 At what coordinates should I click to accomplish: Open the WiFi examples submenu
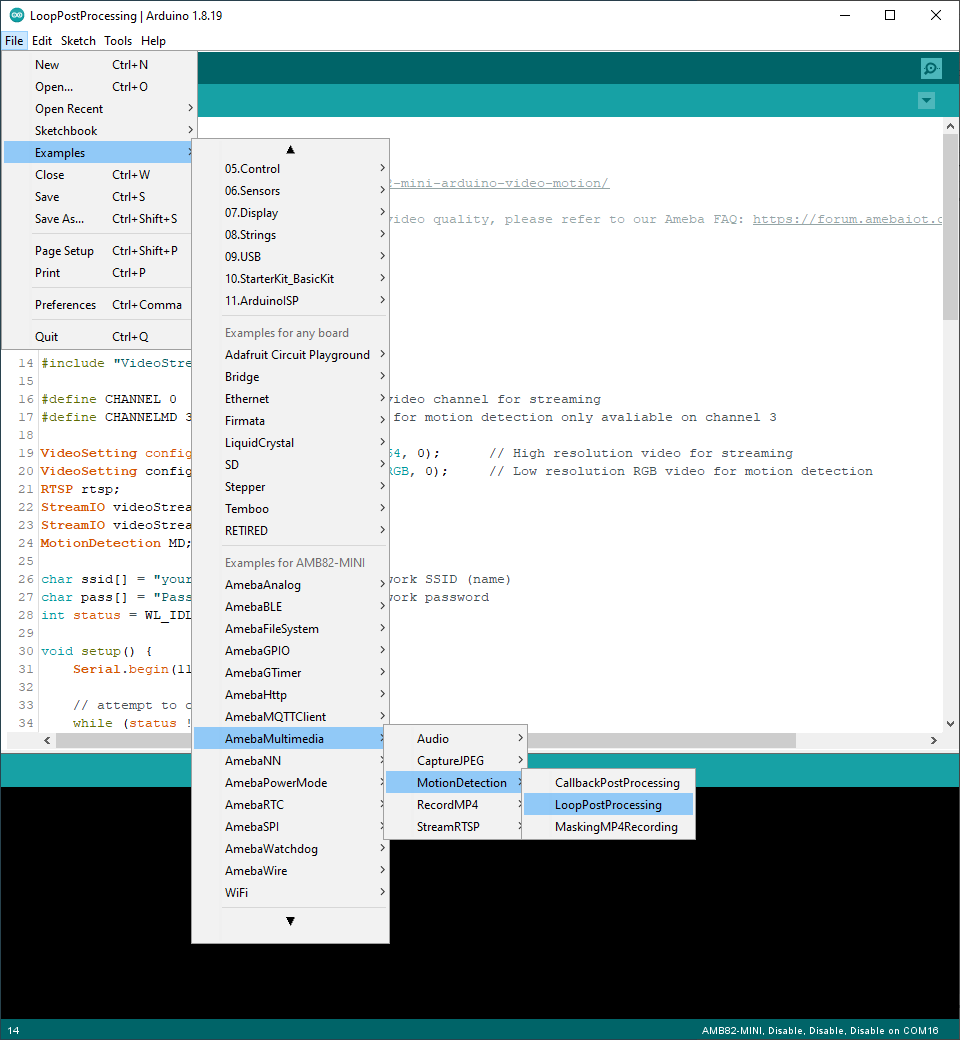291,892
